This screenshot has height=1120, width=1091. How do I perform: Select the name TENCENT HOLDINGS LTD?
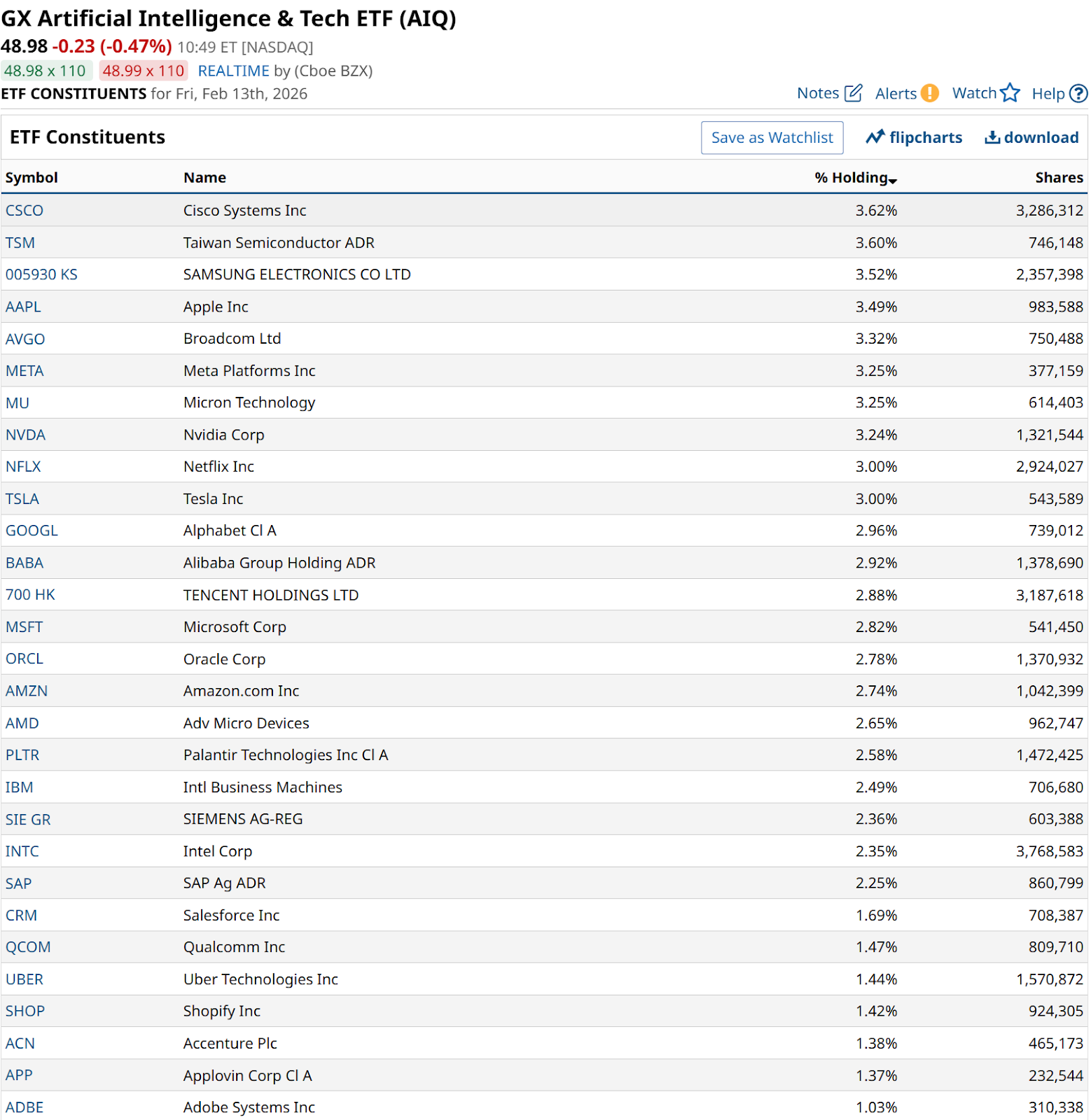271,595
